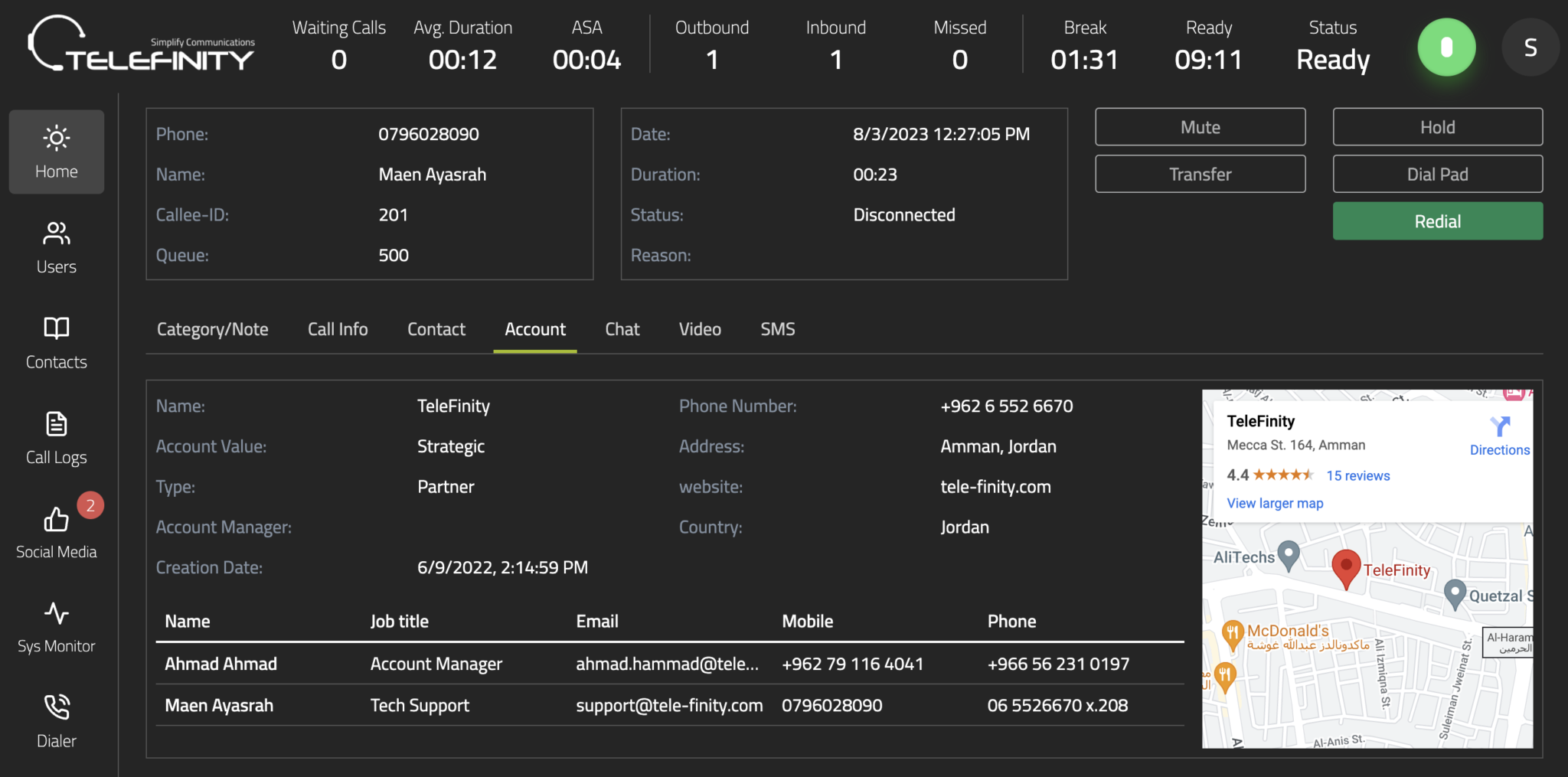The width and height of the screenshot is (1568, 777).
Task: Click the Disconnected status value
Action: pos(904,215)
